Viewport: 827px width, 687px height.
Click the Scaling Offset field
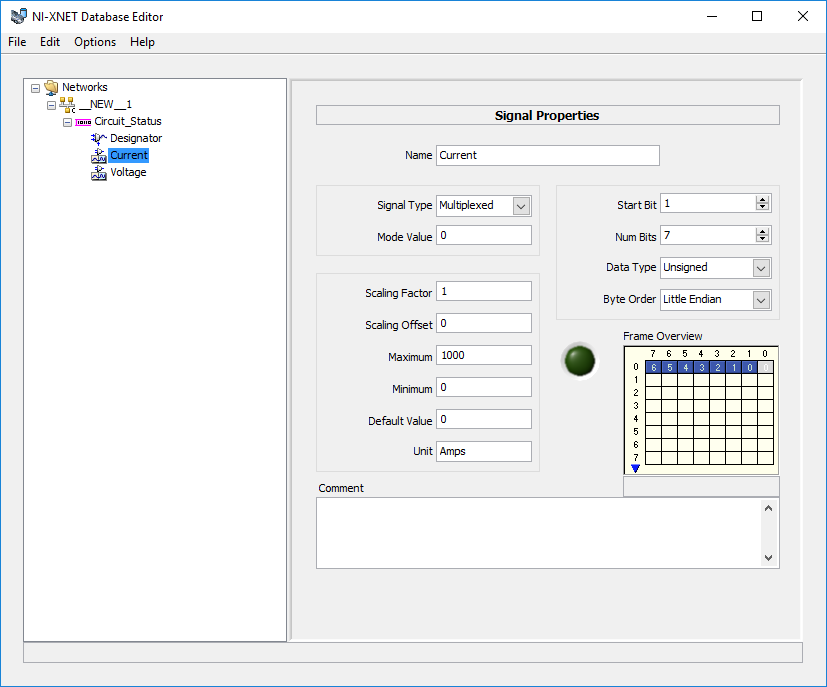coord(484,324)
